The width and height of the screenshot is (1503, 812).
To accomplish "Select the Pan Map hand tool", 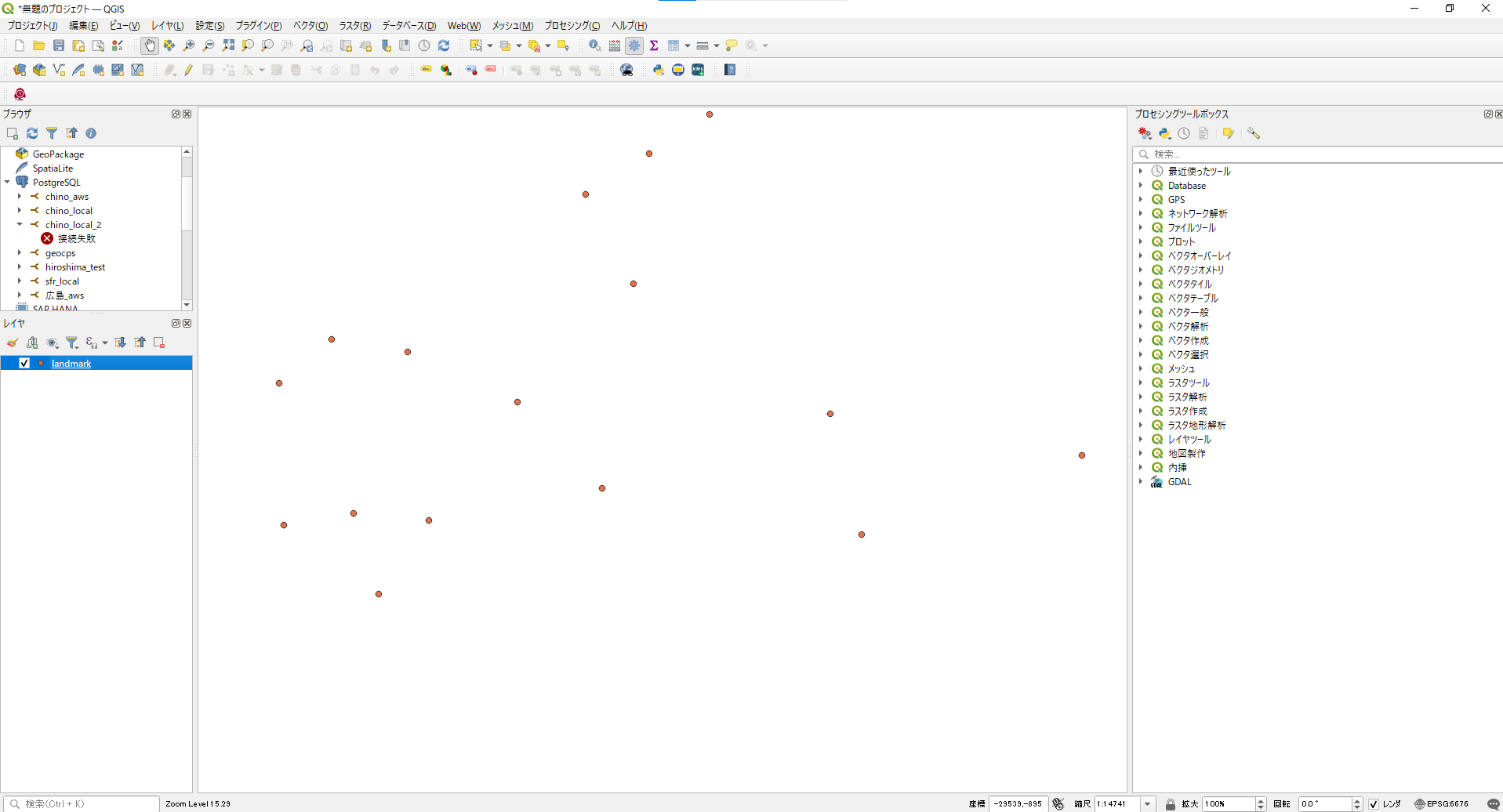I will point(150,45).
